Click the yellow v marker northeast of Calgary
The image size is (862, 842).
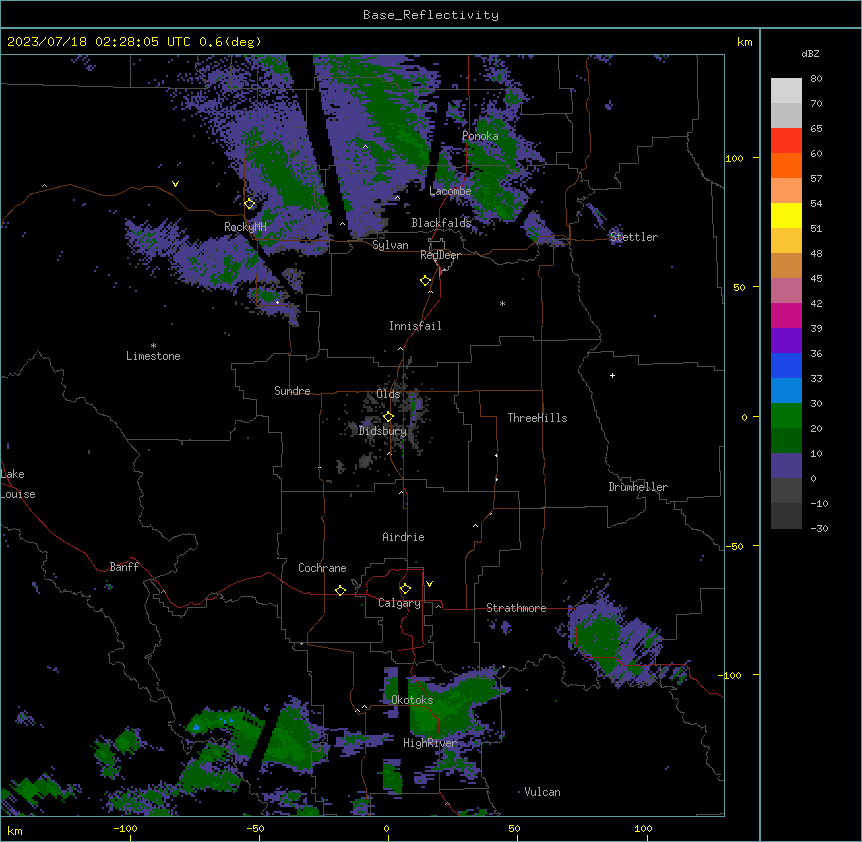pos(429,584)
